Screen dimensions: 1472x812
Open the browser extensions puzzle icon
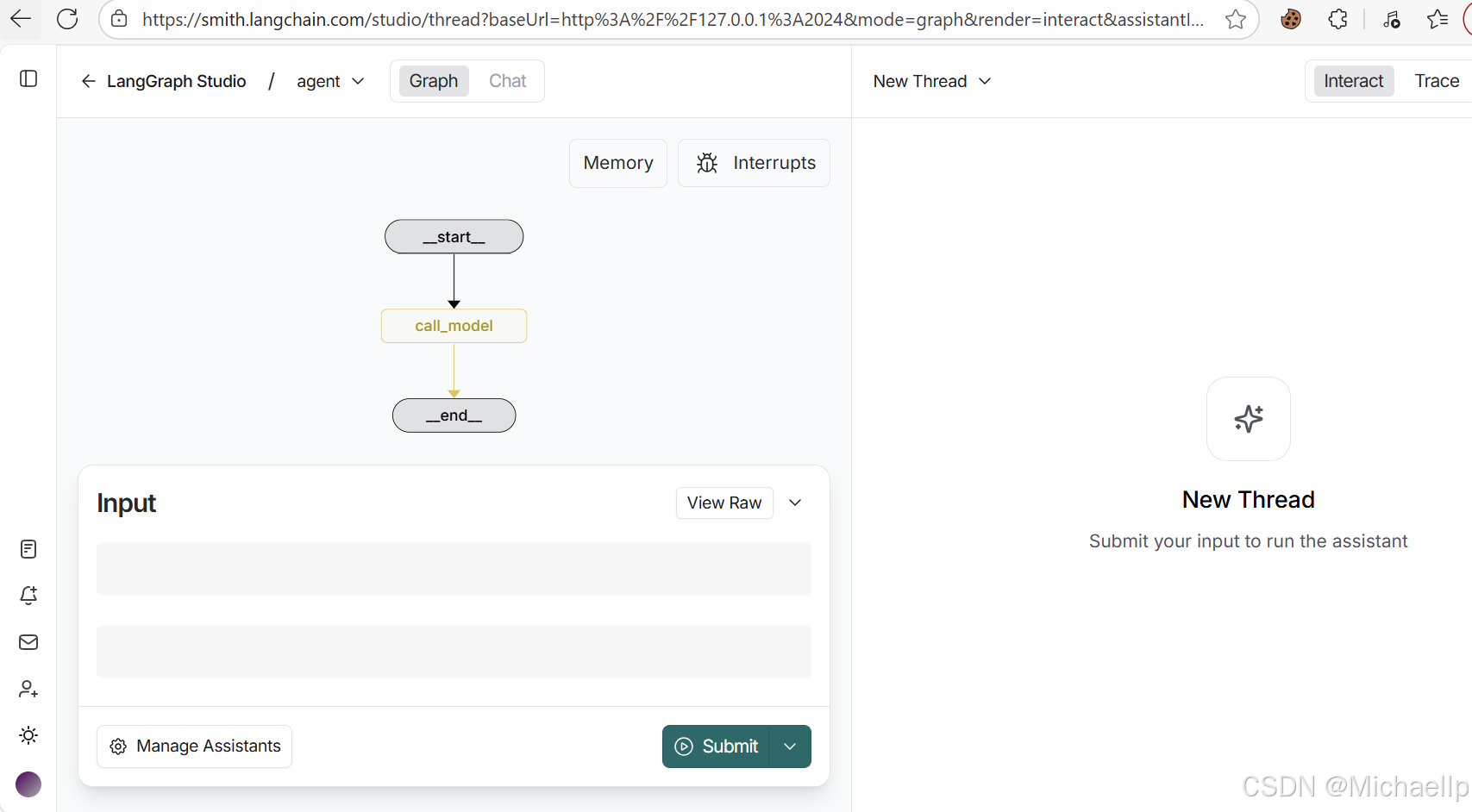(x=1337, y=19)
